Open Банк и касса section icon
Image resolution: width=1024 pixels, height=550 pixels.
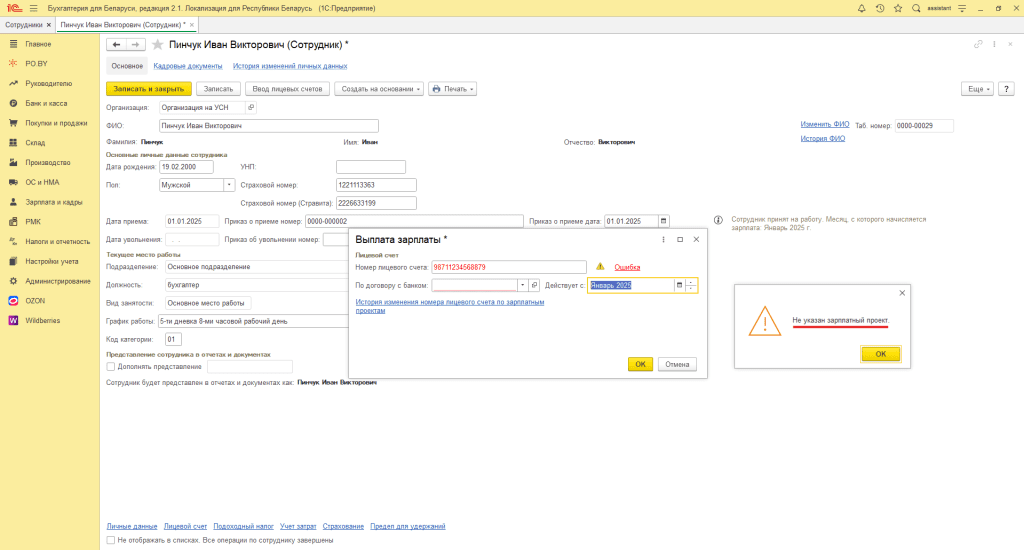click(13, 103)
